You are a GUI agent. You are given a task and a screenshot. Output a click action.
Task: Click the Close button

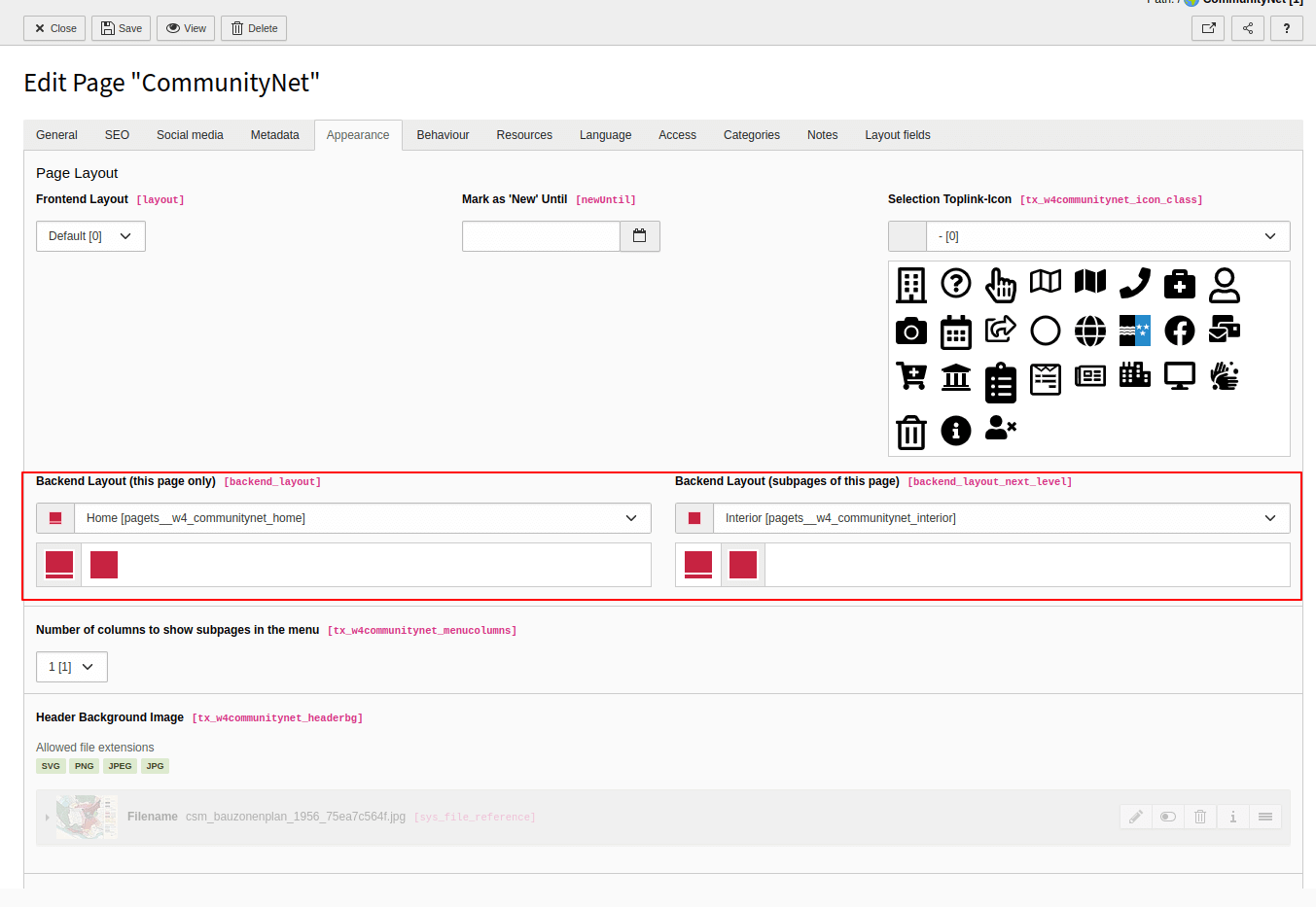[x=54, y=28]
